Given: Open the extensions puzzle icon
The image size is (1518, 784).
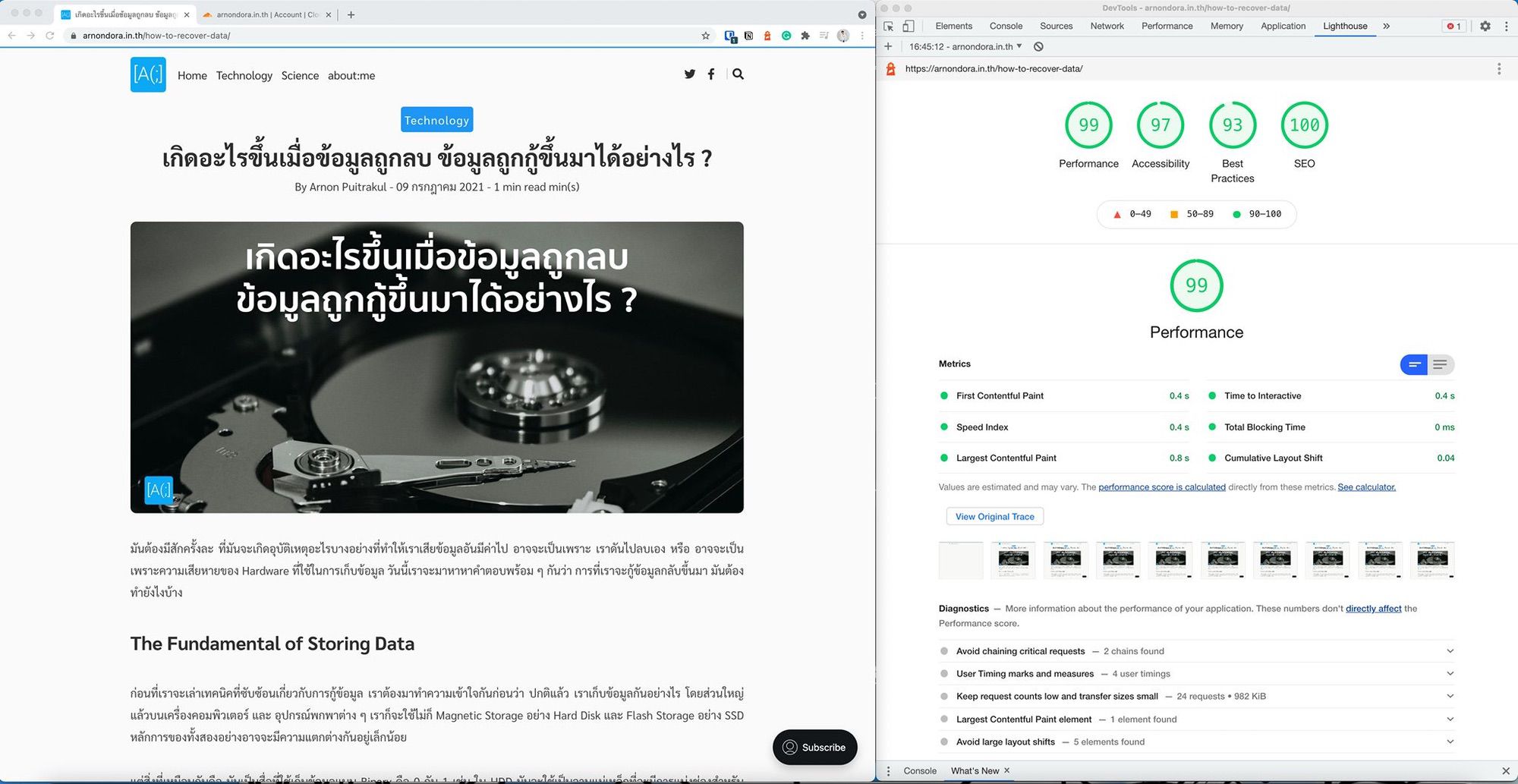Looking at the screenshot, I should tap(805, 36).
